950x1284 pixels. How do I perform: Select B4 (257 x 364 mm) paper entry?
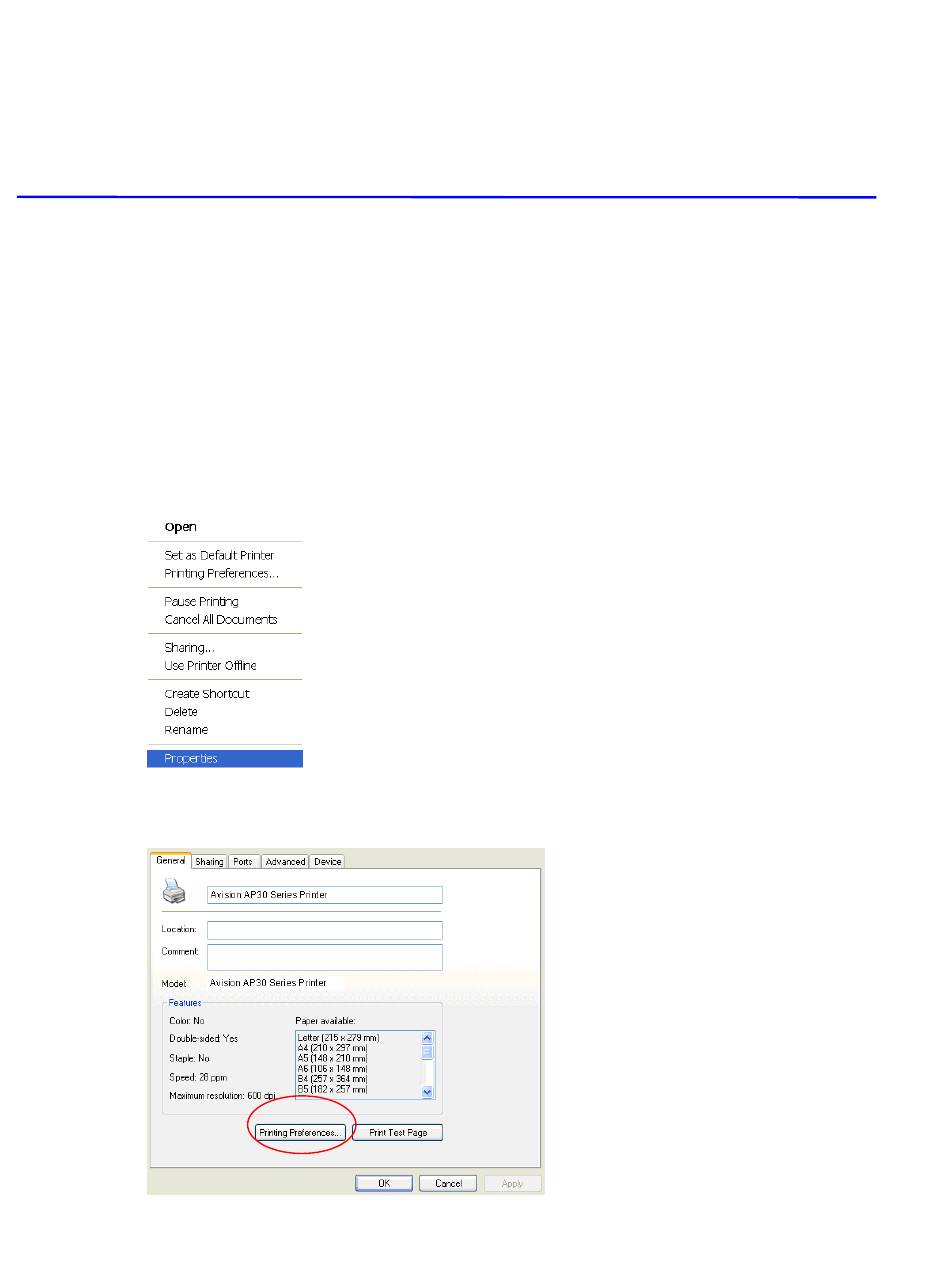point(332,1079)
